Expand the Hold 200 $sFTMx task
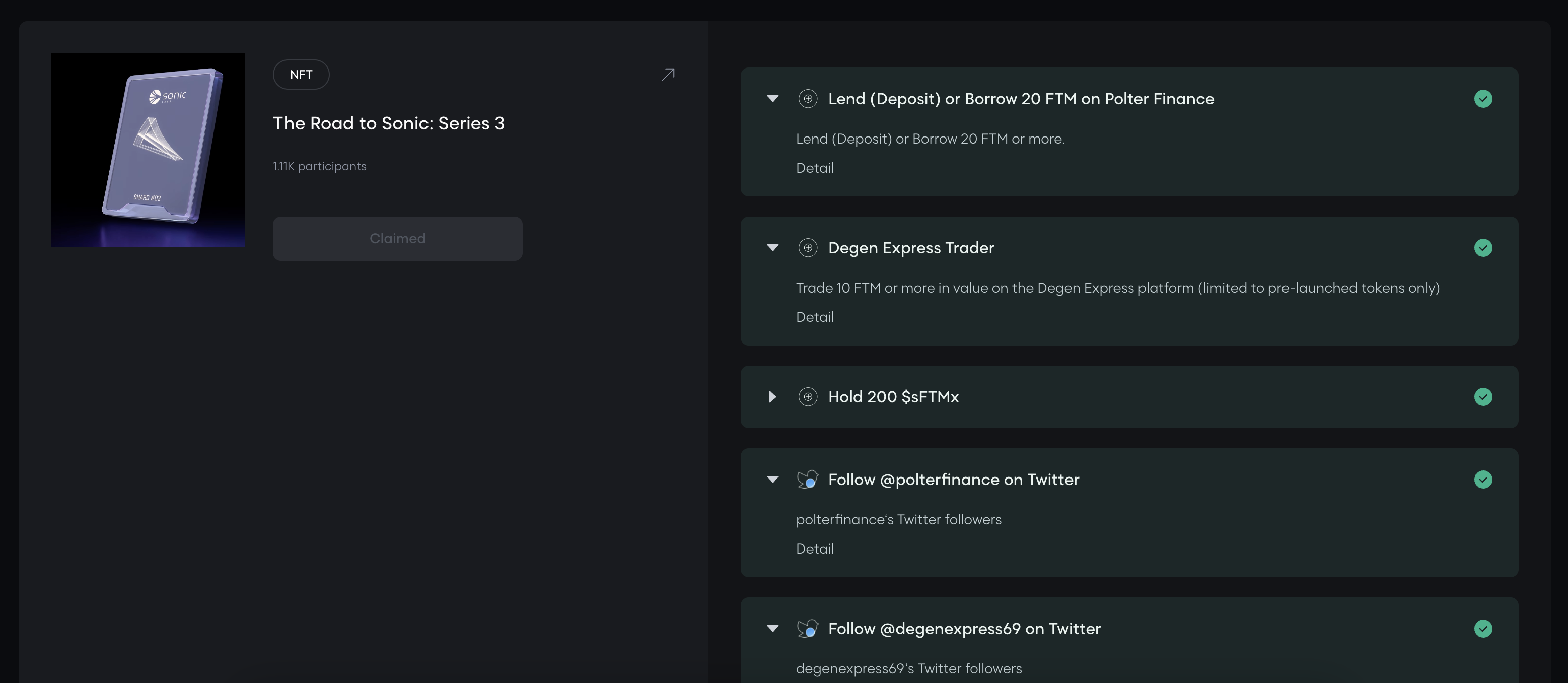Screen dimensions: 1568x683 [772, 397]
